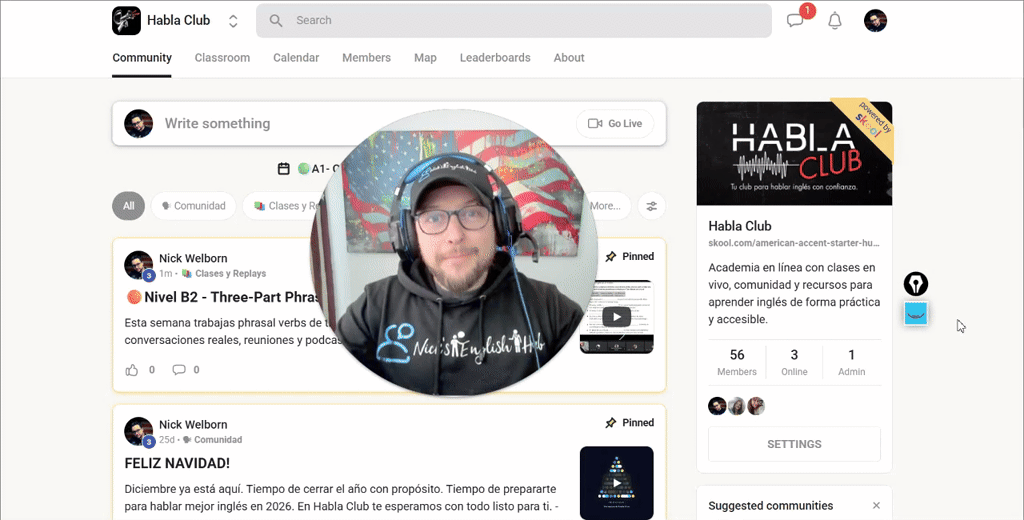Click second member avatar in sidebar
This screenshot has width=1024, height=520.
point(737,406)
